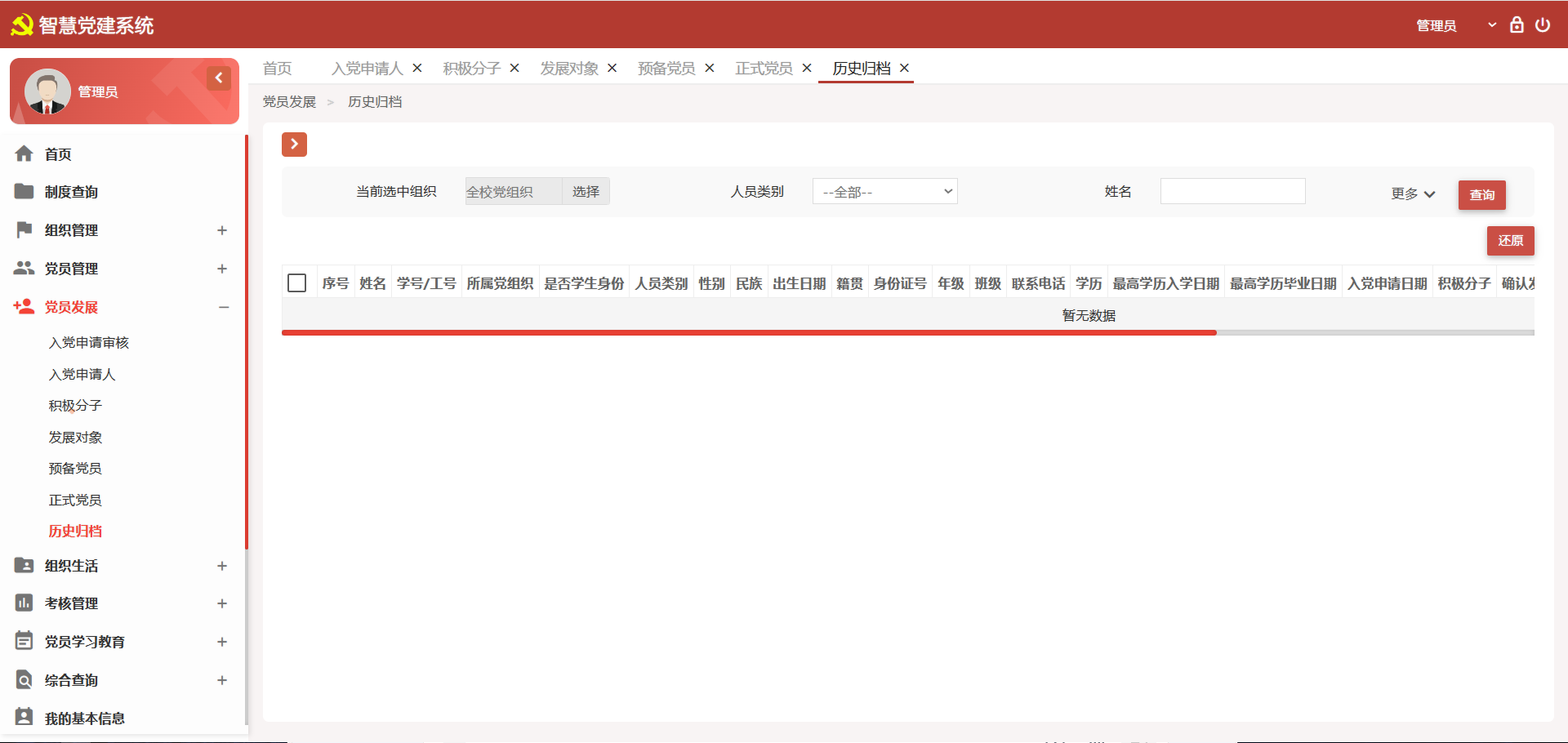Open 积极分子 in the sidebar submenu
1568x743 pixels.
click(x=75, y=405)
